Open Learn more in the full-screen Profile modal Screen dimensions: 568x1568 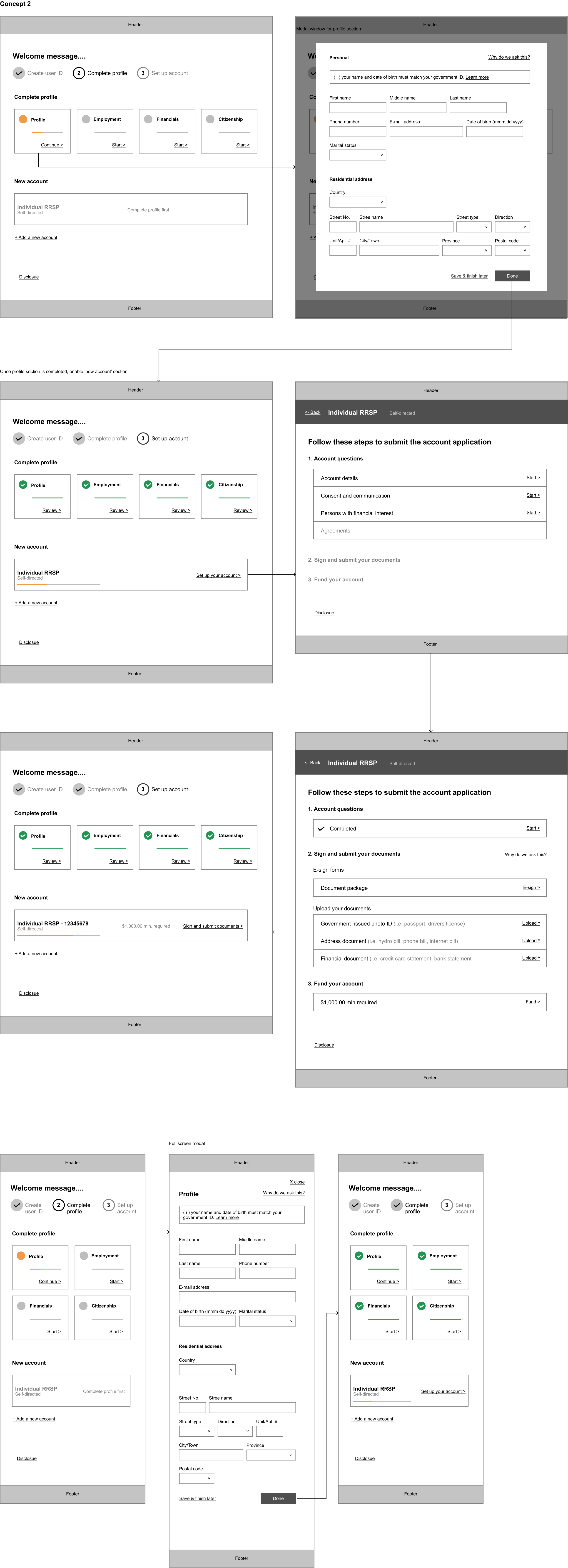pos(227,1217)
